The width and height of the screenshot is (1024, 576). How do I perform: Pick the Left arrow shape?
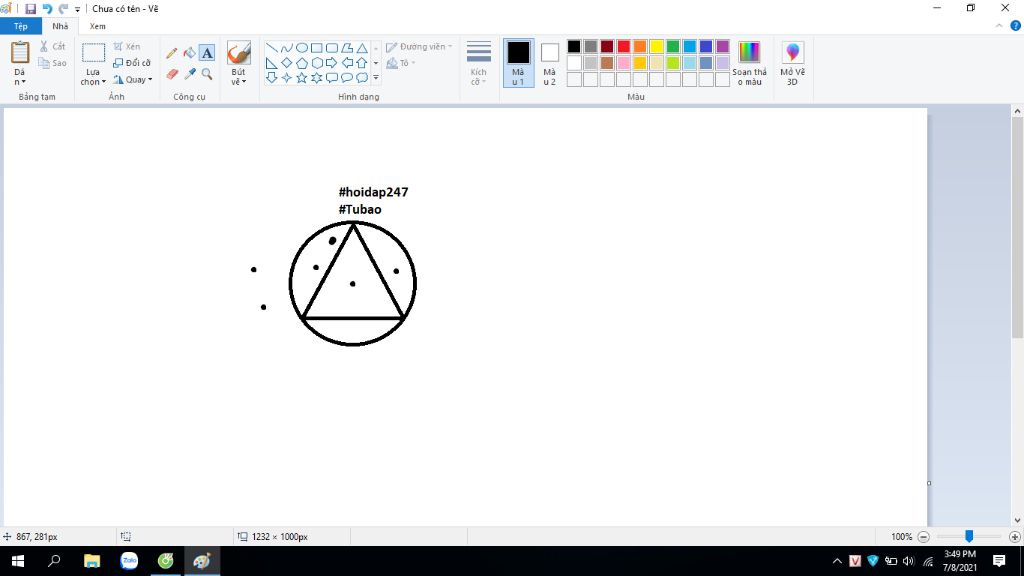[x=347, y=63]
